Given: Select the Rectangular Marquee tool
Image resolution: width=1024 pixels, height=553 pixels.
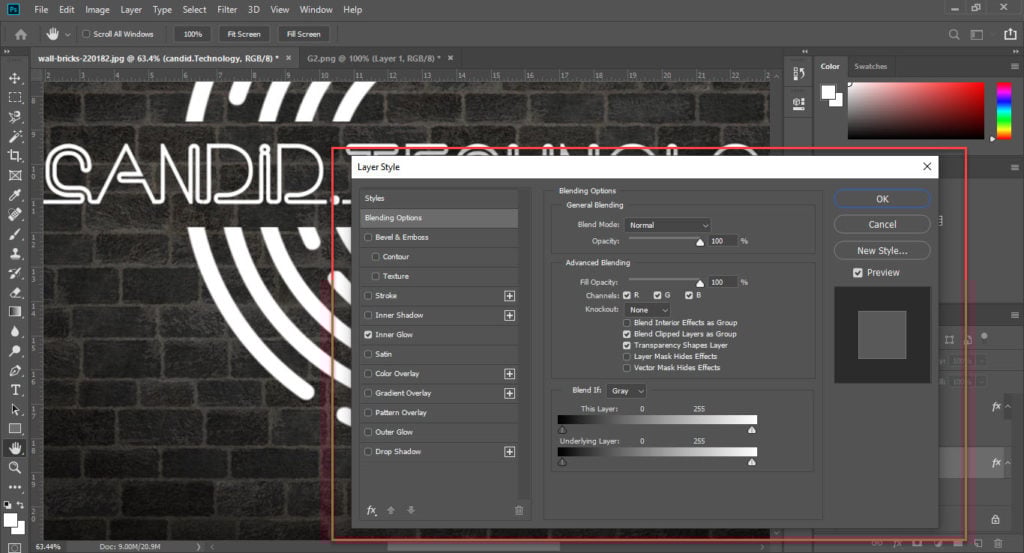Looking at the screenshot, I should coord(14,97).
